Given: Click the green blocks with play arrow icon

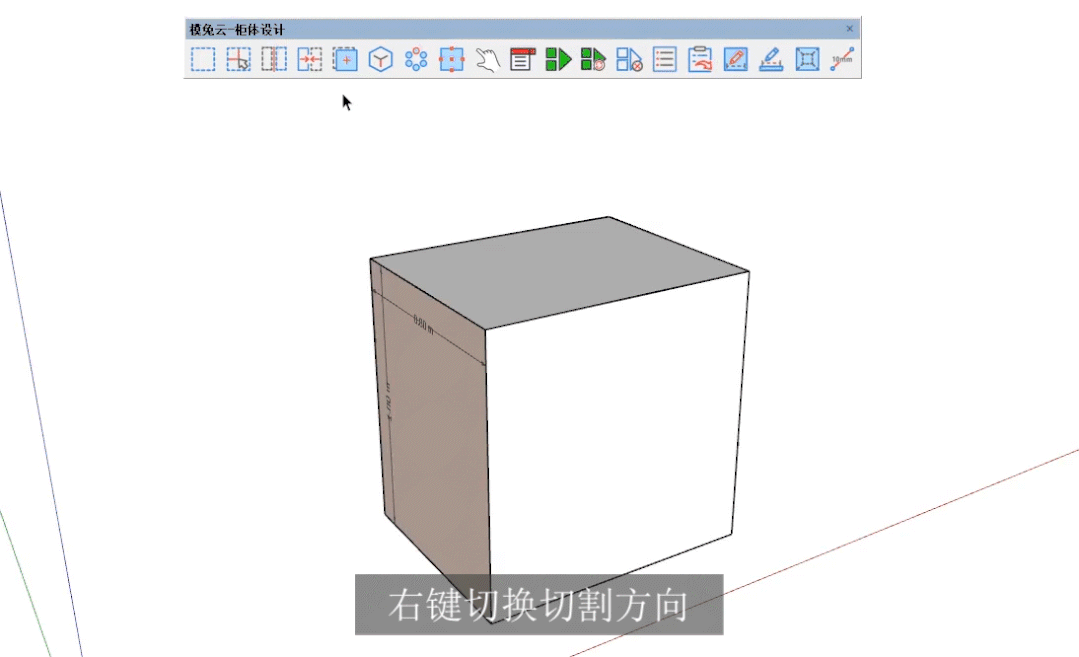Looking at the screenshot, I should pyautogui.click(x=558, y=60).
